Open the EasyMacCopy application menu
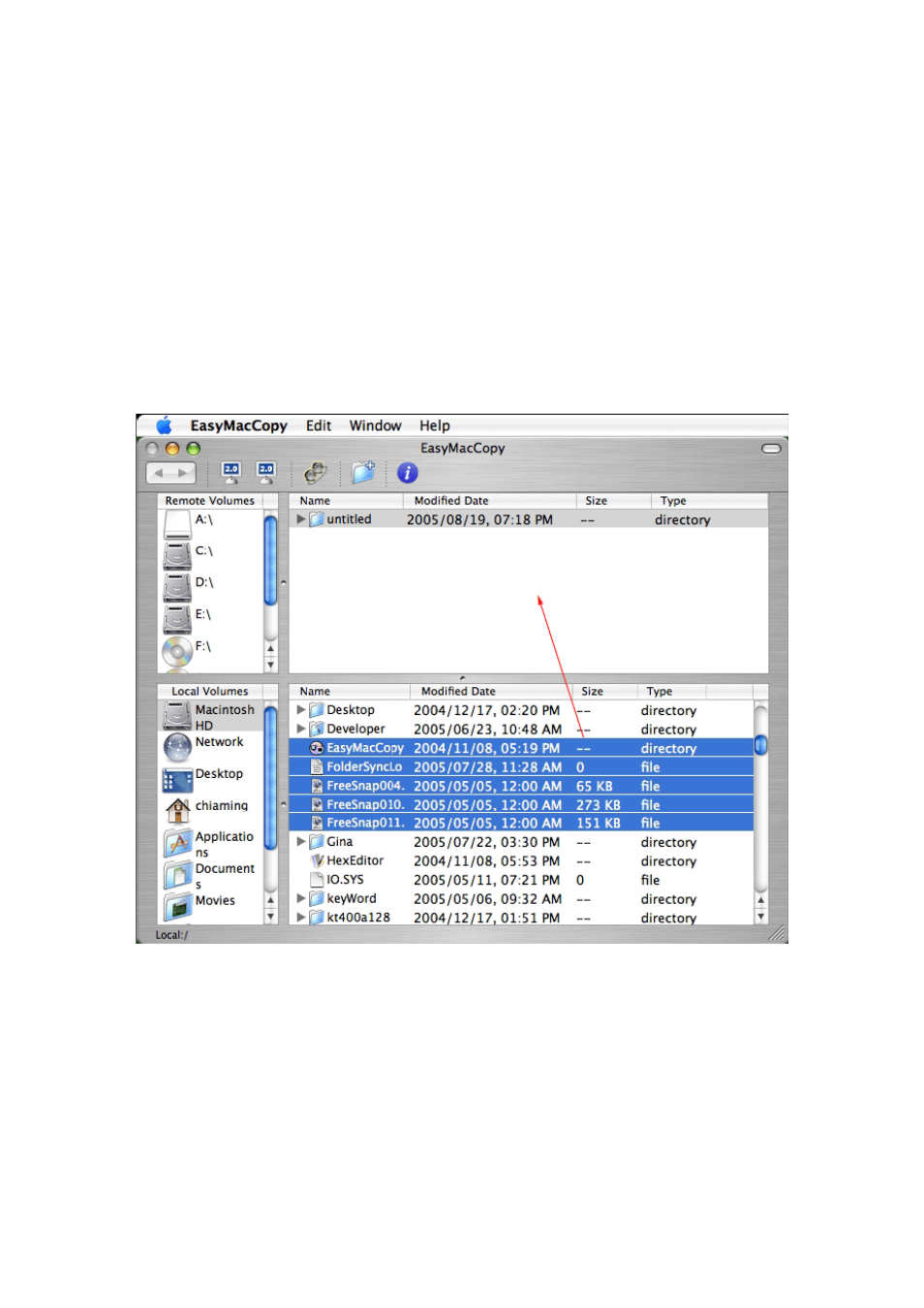The image size is (924, 1308). point(238,425)
